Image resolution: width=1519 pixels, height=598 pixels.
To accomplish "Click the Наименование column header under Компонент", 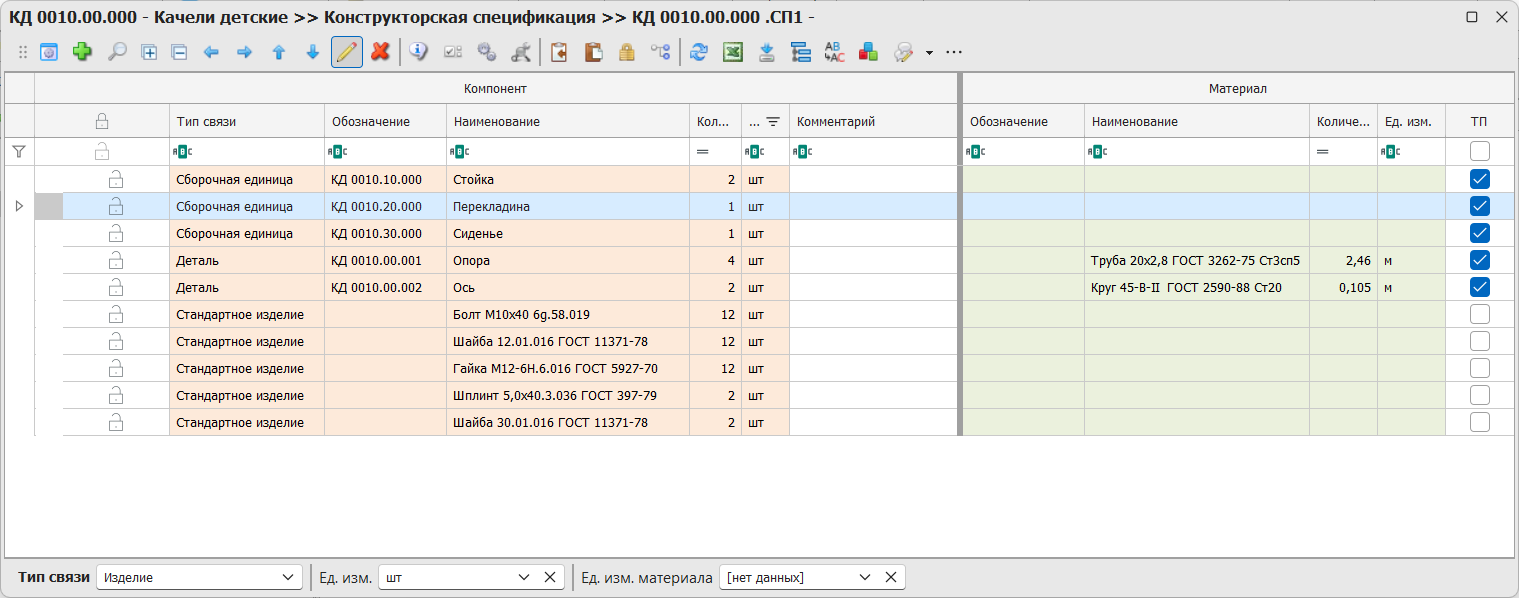I will (567, 122).
